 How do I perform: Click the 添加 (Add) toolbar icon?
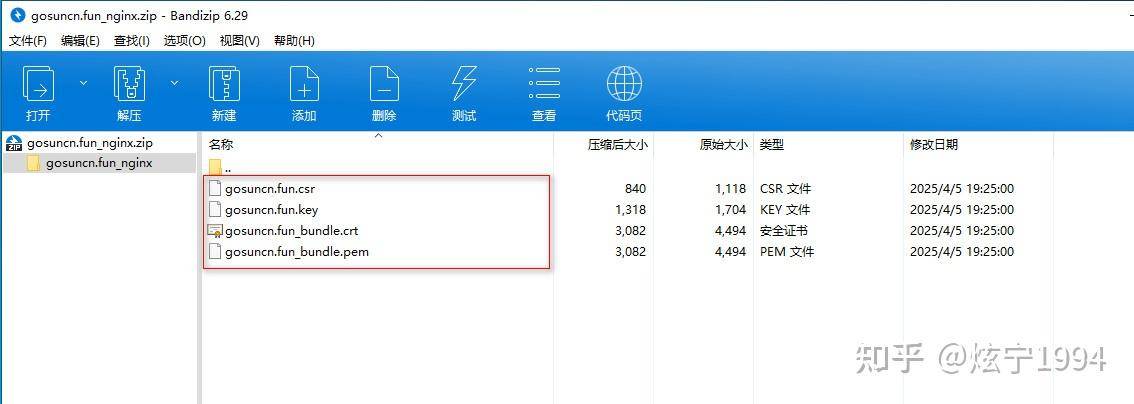point(304,83)
